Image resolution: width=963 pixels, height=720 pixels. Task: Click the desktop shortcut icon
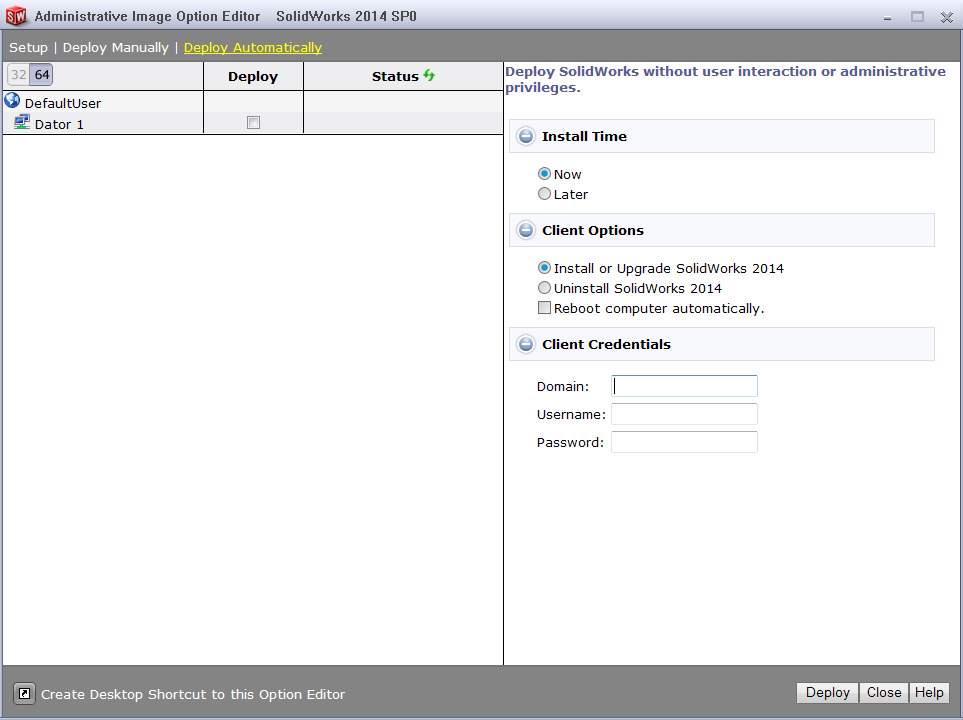(25, 694)
